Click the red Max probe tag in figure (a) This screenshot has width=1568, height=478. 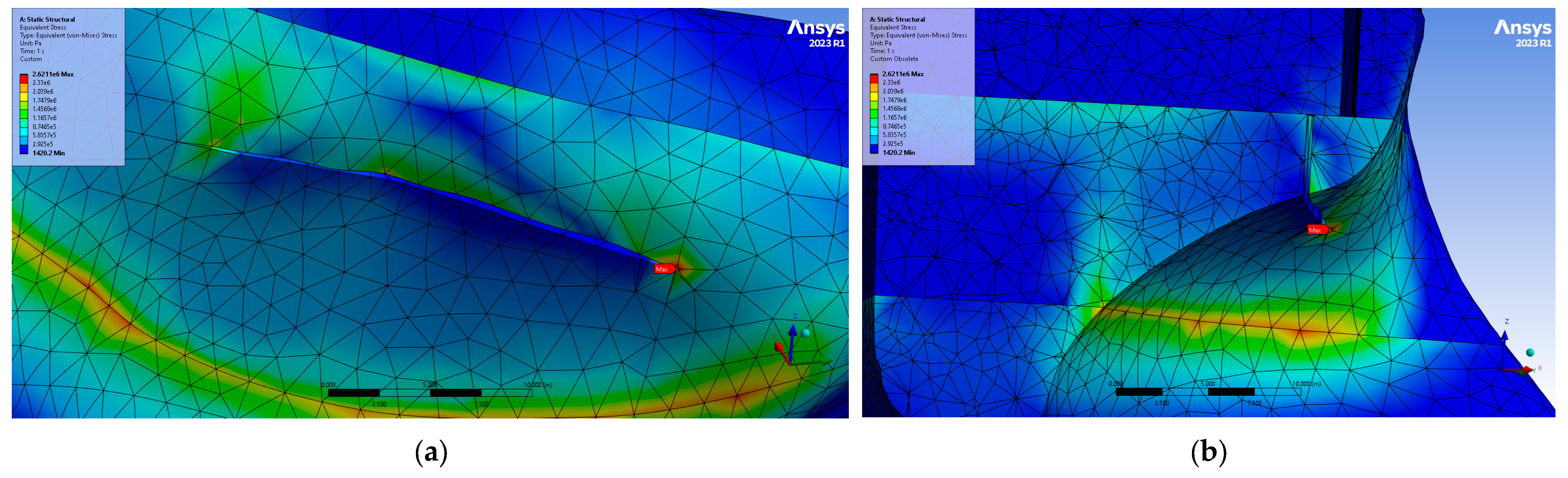tap(663, 269)
